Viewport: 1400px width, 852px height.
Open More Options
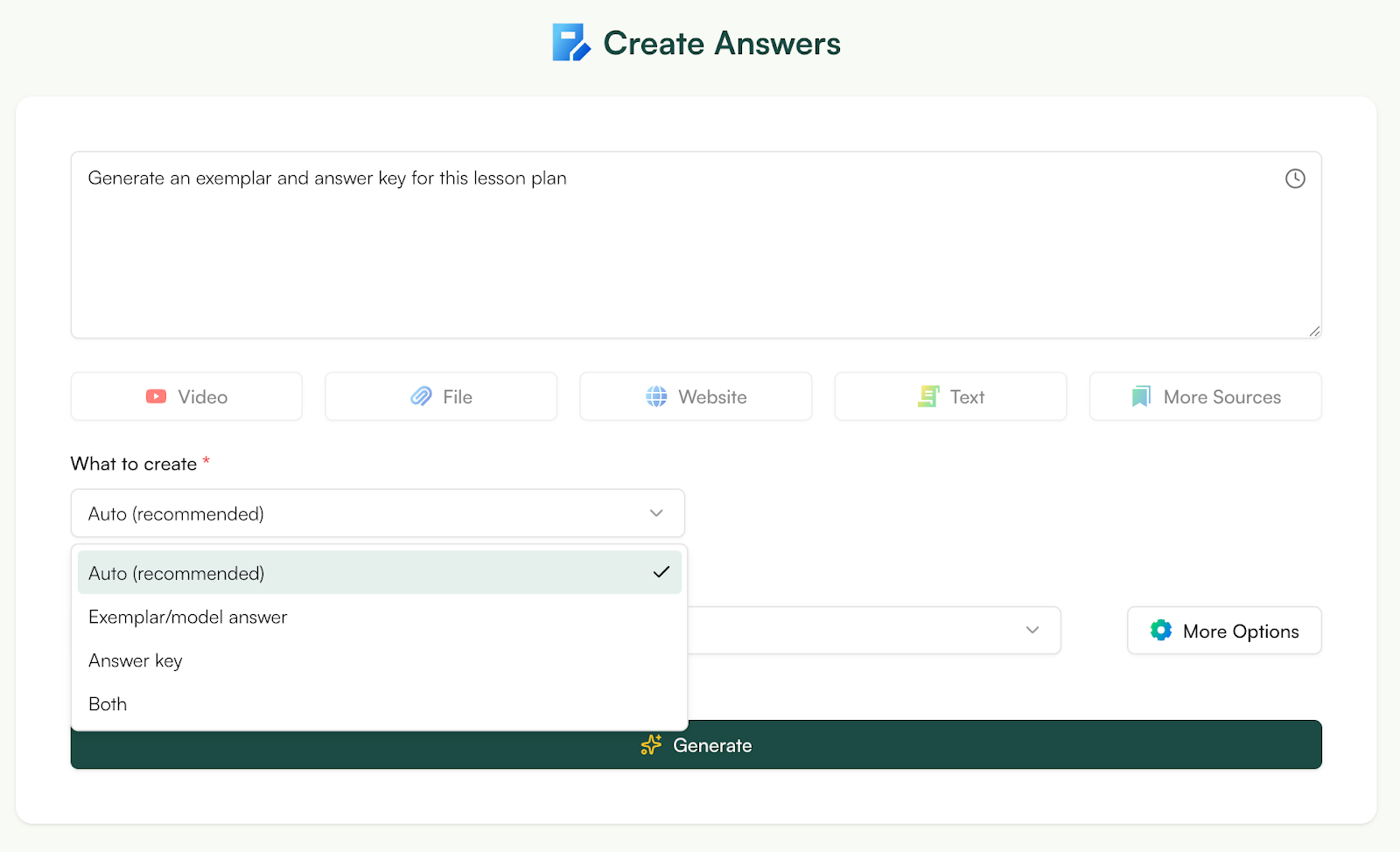pyautogui.click(x=1223, y=630)
